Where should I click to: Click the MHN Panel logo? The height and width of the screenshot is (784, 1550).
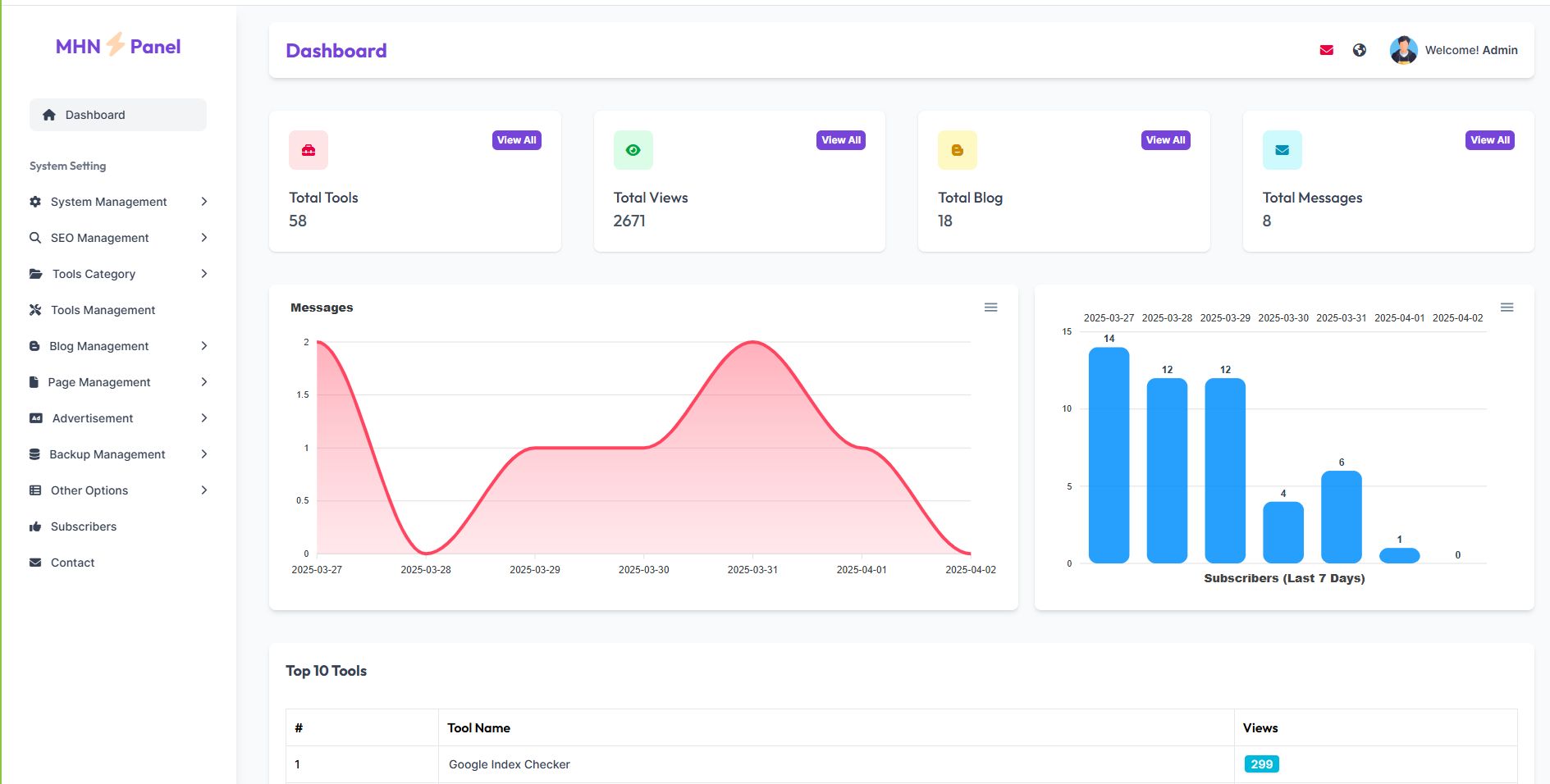coord(118,46)
